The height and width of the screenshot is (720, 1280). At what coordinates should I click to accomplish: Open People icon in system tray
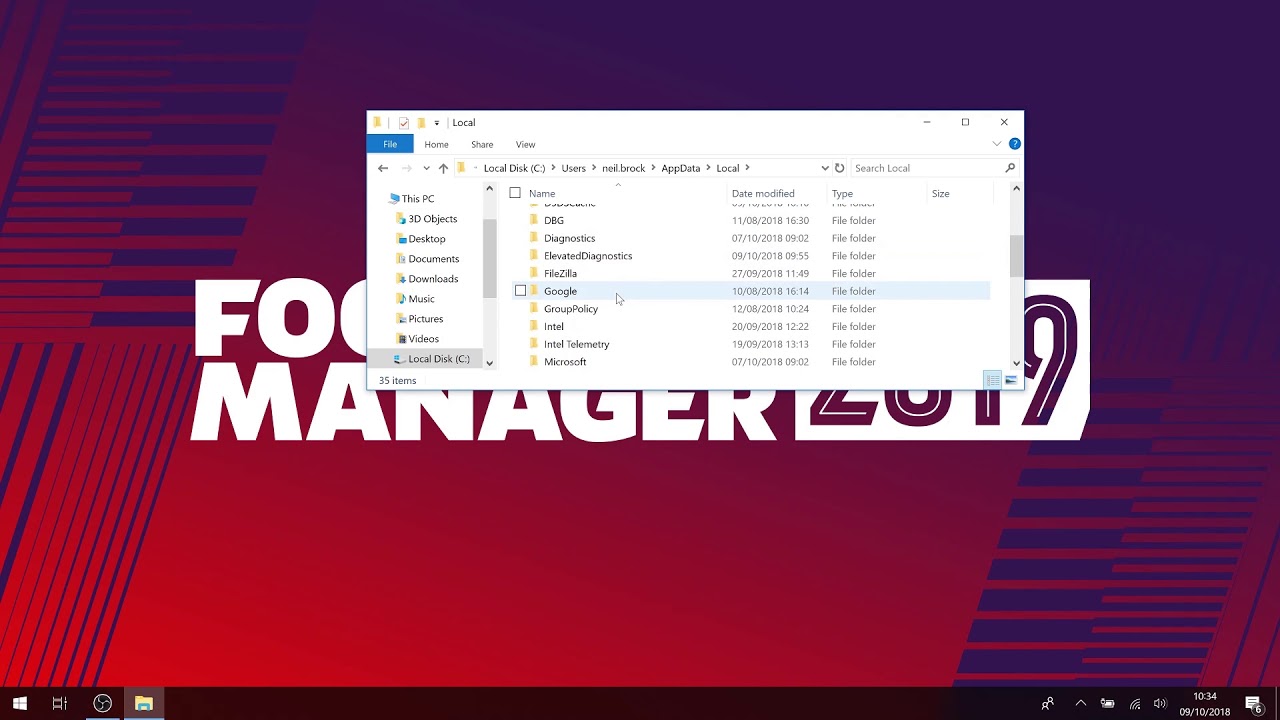1047,704
